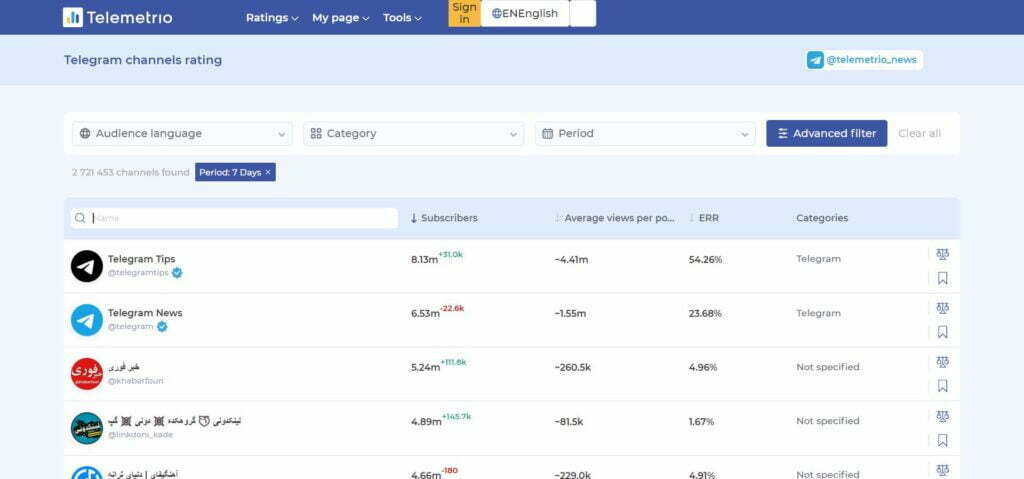
Task: Click the 23.68% ERR value
Action: coord(705,314)
